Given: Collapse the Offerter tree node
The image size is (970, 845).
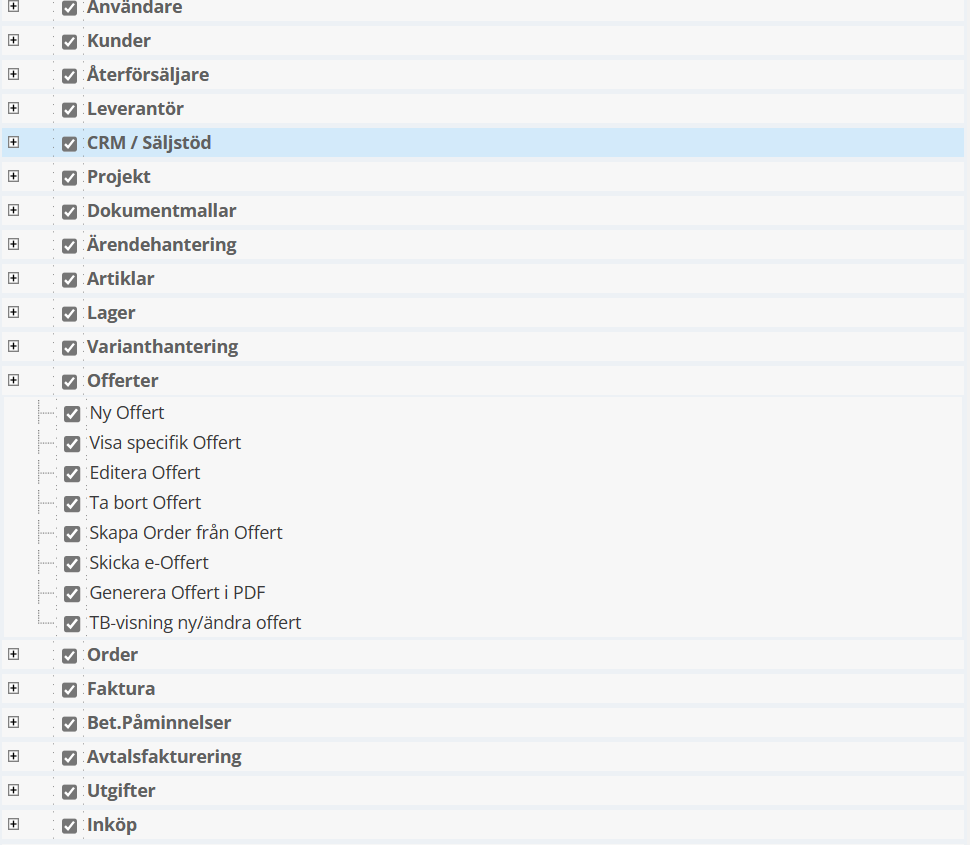Looking at the screenshot, I should tap(13, 380).
